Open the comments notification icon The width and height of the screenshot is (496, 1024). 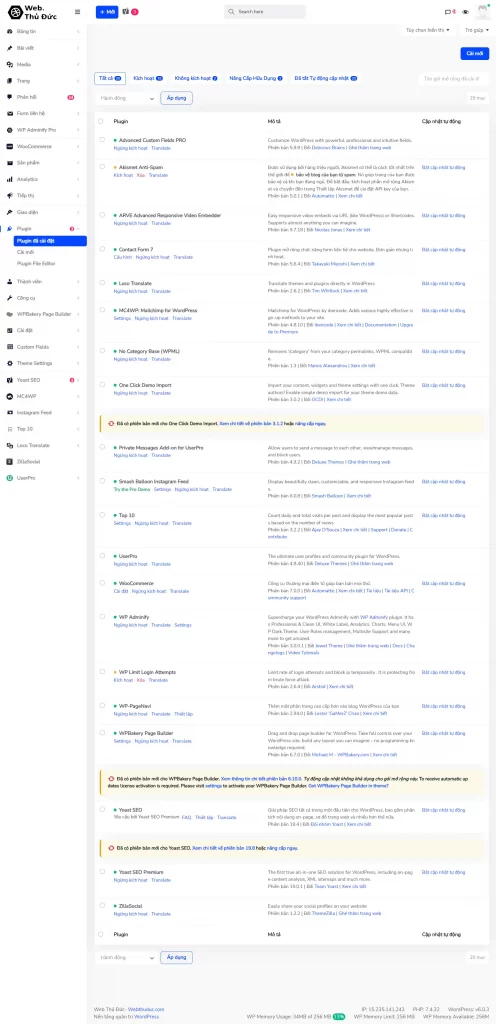(448, 12)
